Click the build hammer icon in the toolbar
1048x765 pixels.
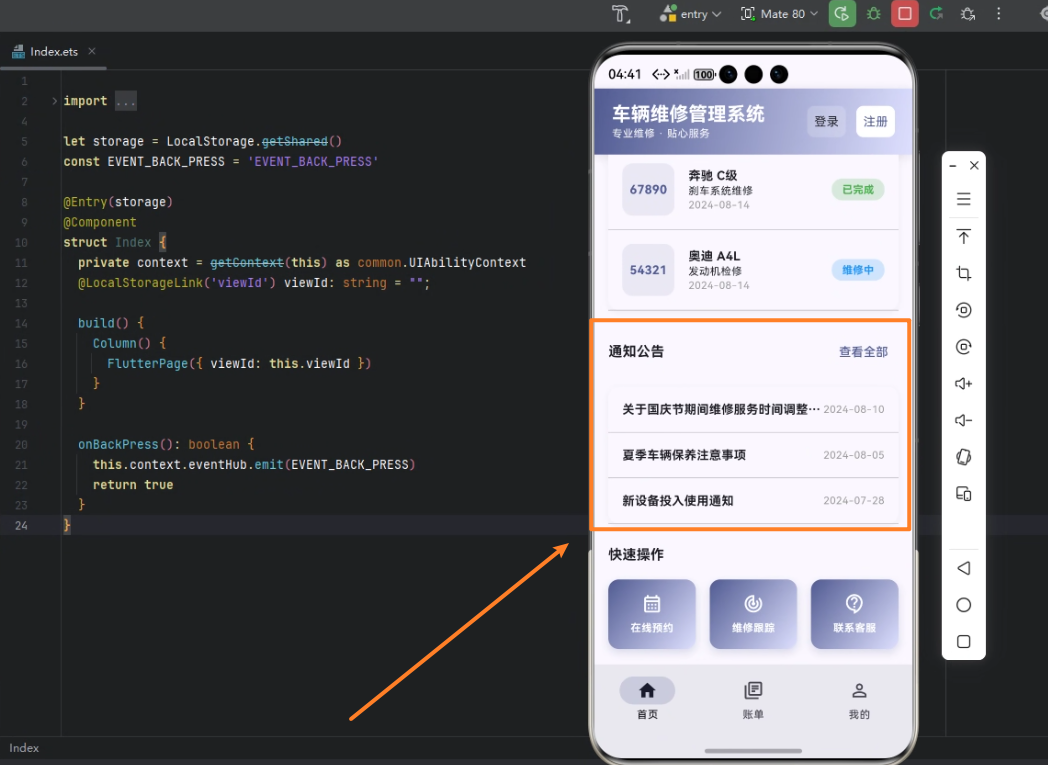(621, 14)
